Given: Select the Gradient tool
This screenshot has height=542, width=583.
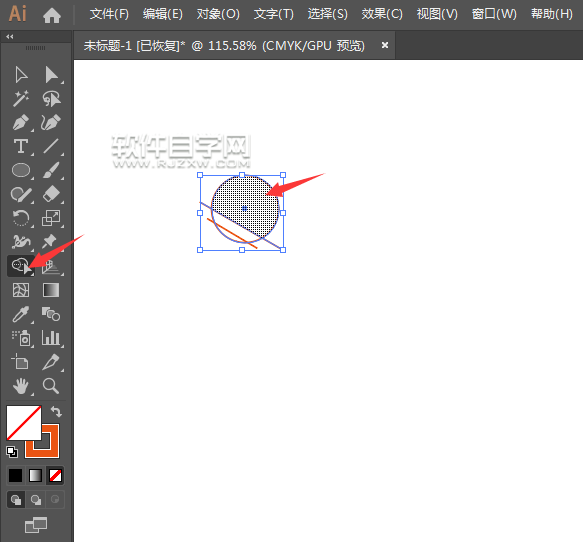Looking at the screenshot, I should pyautogui.click(x=51, y=290).
